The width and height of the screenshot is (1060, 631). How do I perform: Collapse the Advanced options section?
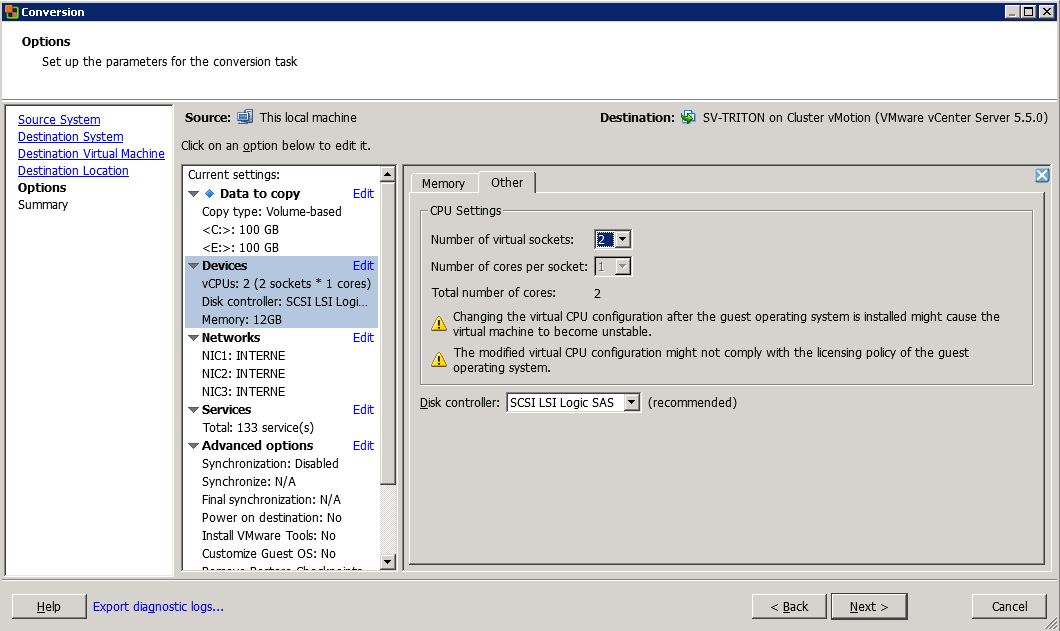coord(193,446)
